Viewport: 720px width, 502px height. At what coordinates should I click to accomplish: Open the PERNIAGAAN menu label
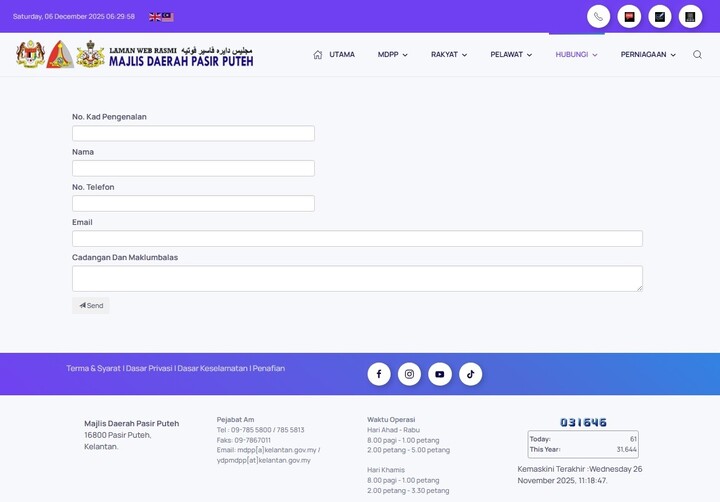[643, 55]
